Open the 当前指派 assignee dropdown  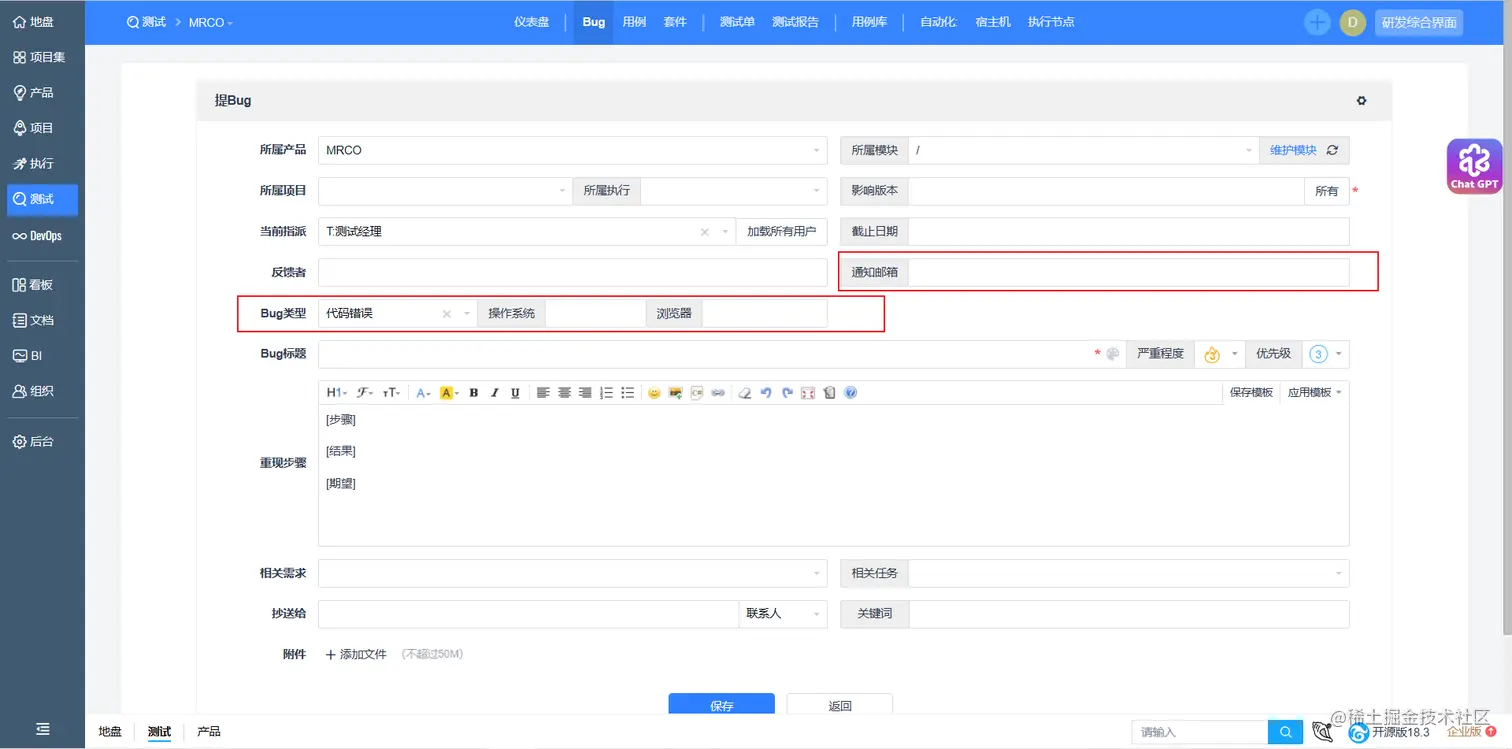(527, 231)
